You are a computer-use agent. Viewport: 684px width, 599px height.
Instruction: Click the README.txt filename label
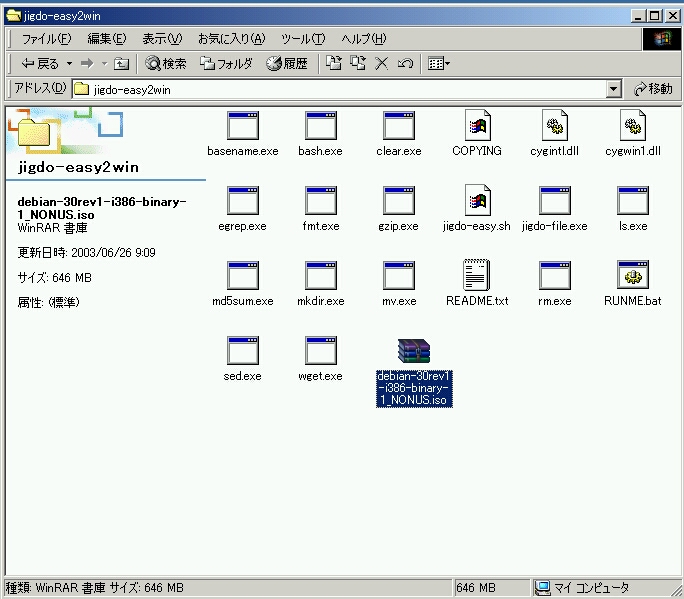tap(477, 301)
